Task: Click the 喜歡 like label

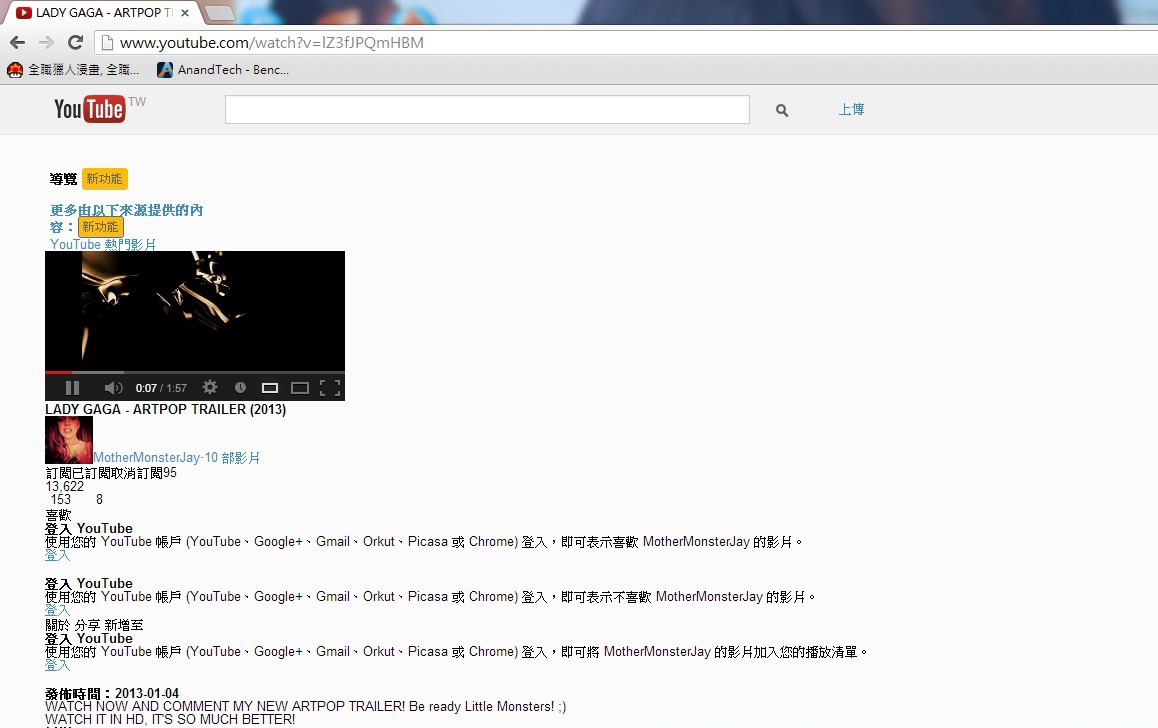Action: pyautogui.click(x=58, y=515)
